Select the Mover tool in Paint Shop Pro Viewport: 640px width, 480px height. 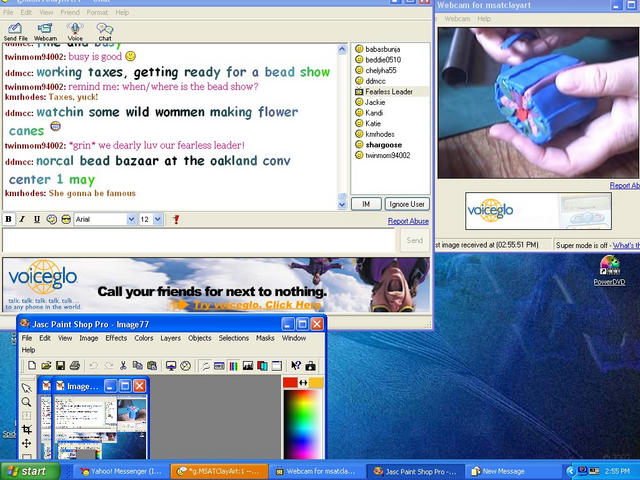tap(27, 443)
